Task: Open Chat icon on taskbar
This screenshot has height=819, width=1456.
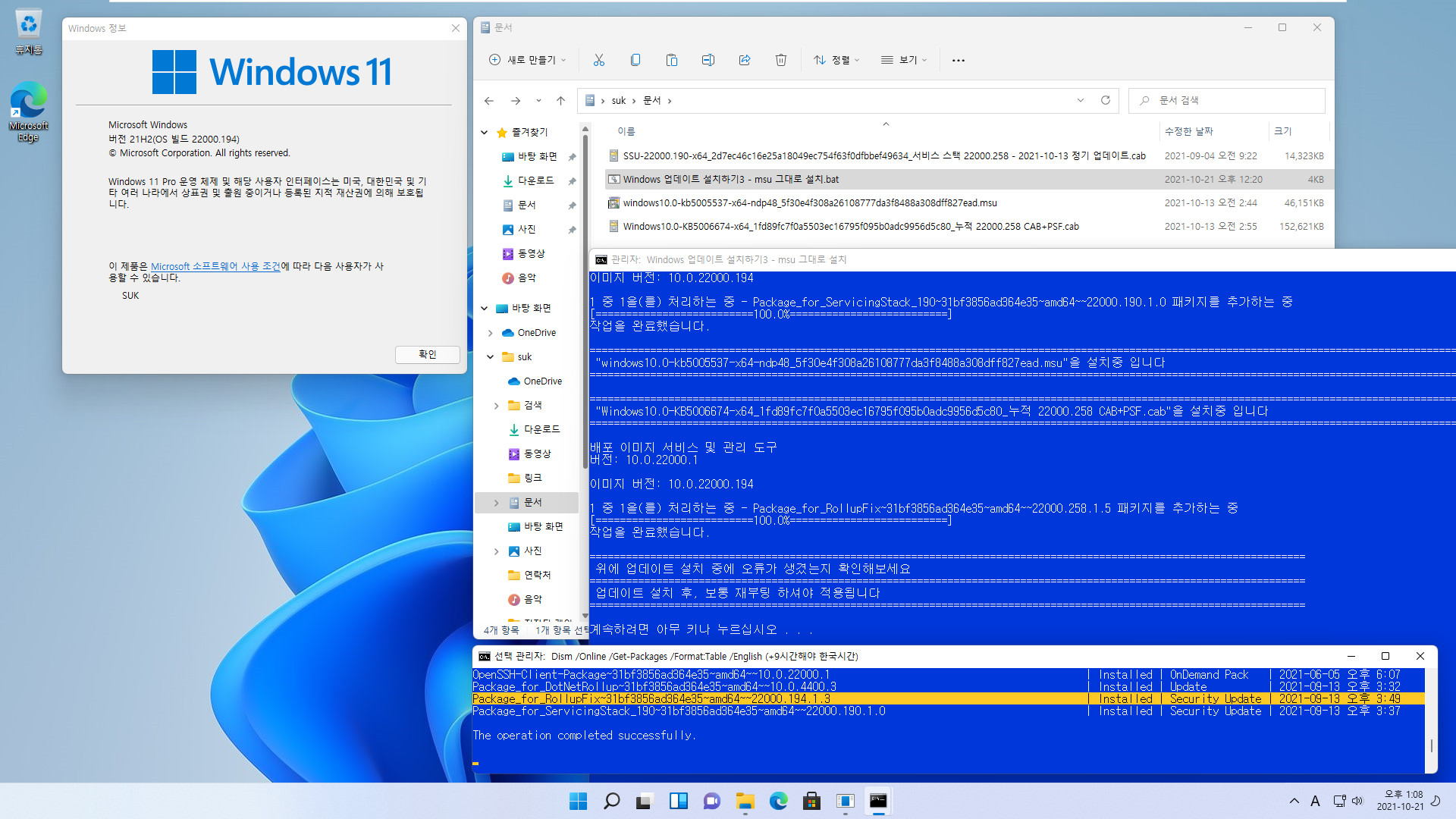Action: tap(711, 801)
